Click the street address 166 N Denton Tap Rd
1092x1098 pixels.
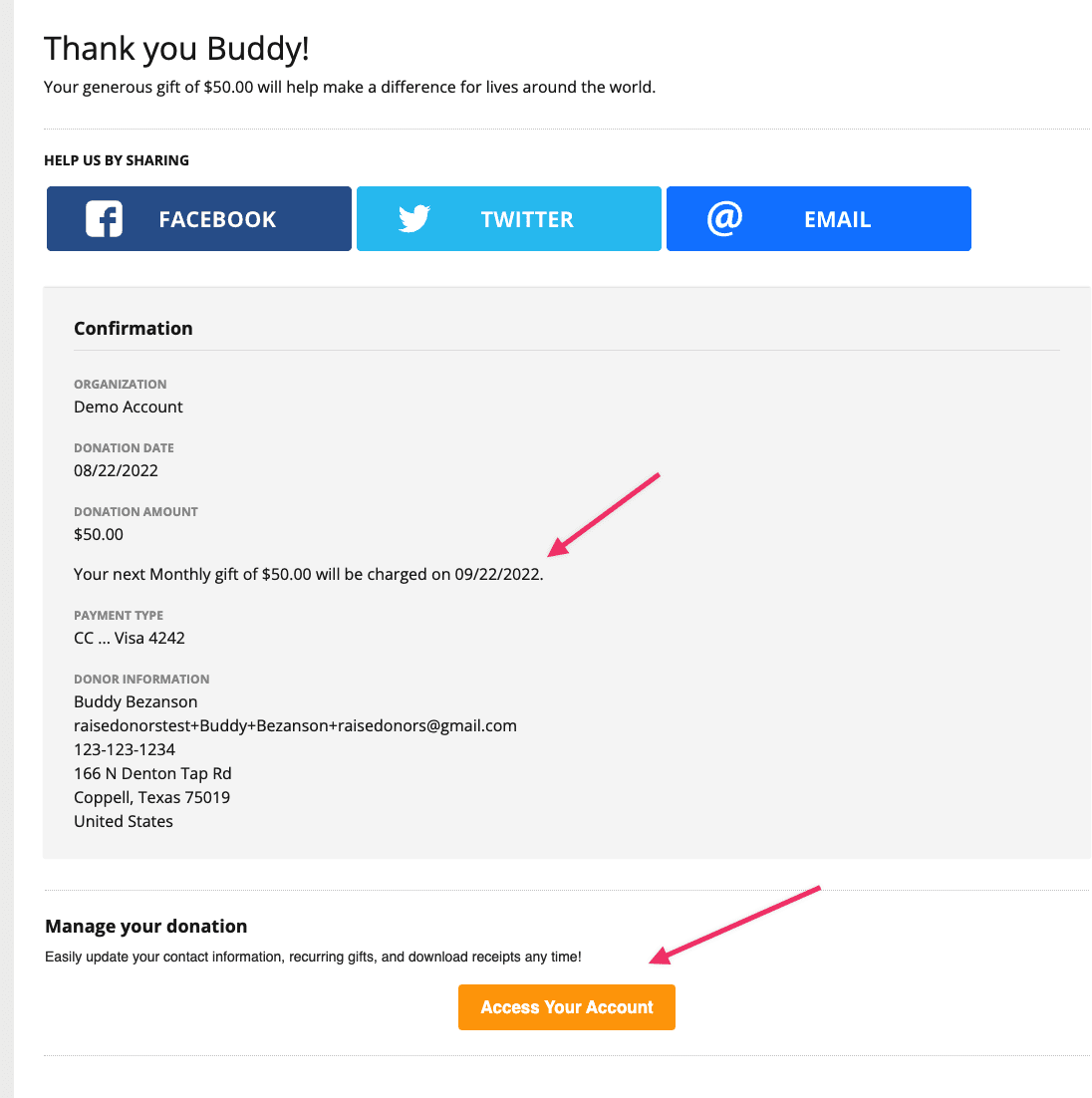[x=152, y=773]
